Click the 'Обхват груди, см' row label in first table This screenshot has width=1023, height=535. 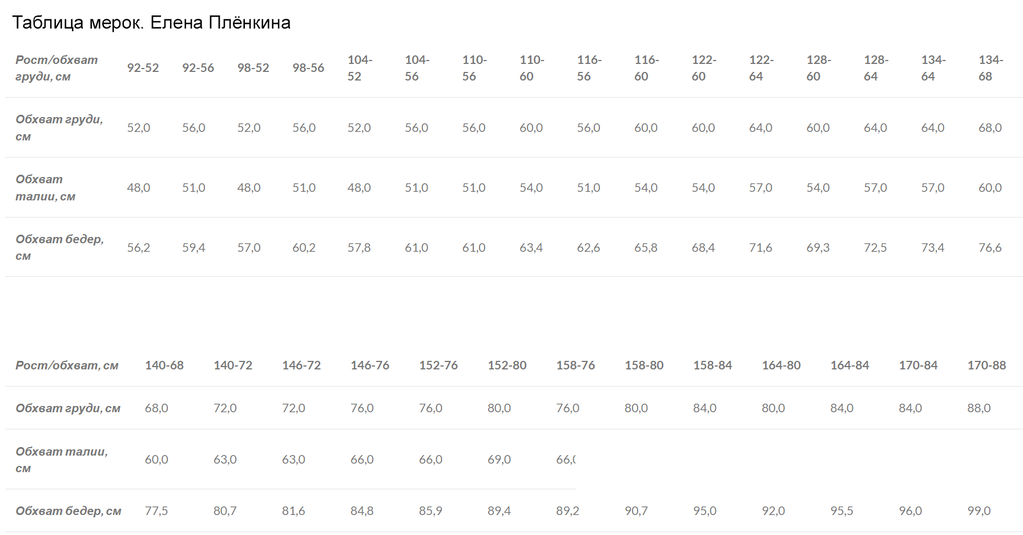coord(59,128)
